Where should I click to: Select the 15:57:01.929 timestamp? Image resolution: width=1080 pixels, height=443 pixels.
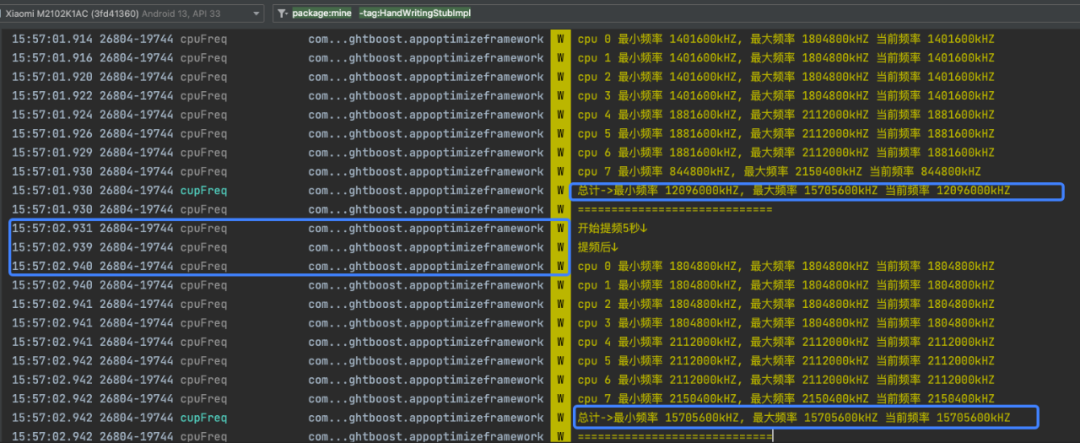coord(53,152)
